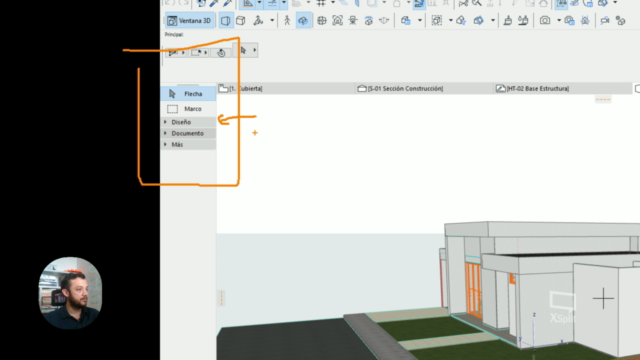Select the Surface Painter brush icon

point(508,20)
